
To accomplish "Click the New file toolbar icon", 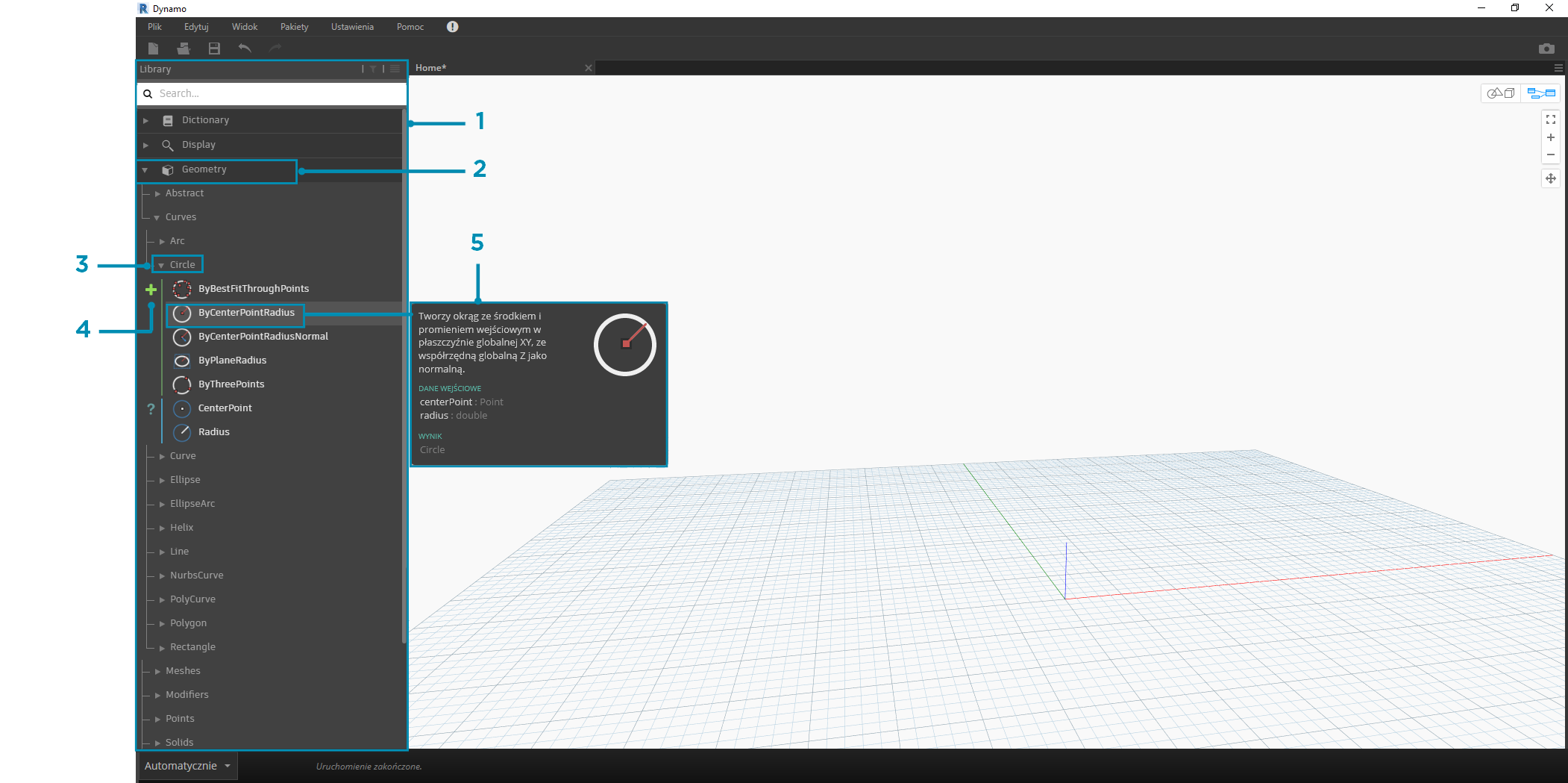I will tap(153, 49).
